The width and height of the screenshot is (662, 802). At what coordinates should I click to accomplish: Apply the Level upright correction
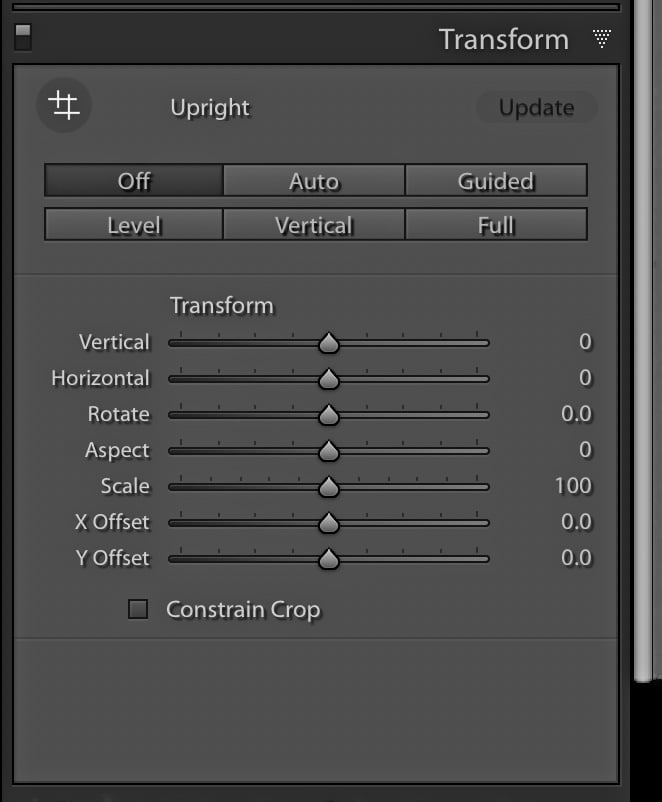(134, 225)
